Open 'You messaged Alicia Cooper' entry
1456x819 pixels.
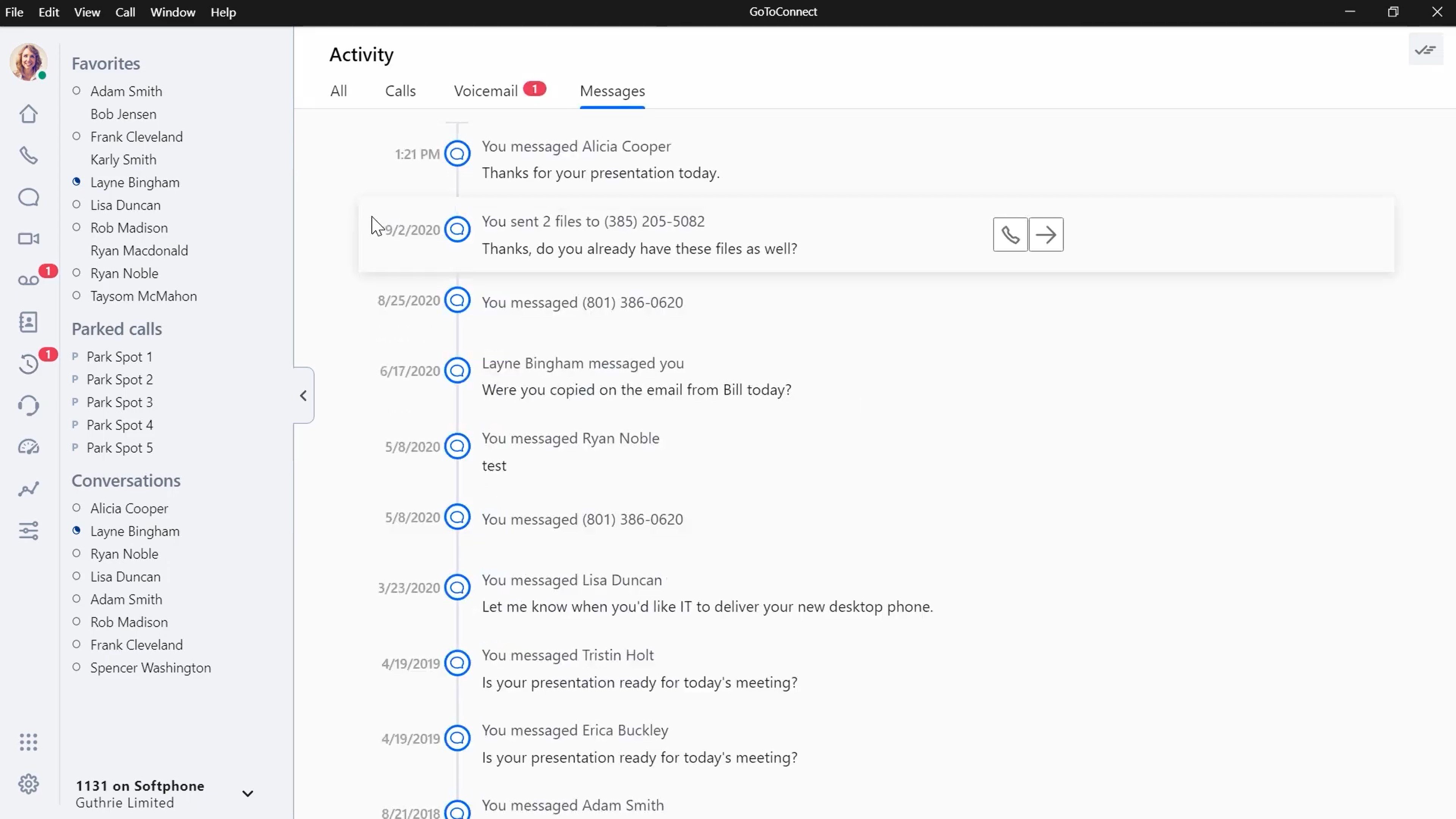576,146
